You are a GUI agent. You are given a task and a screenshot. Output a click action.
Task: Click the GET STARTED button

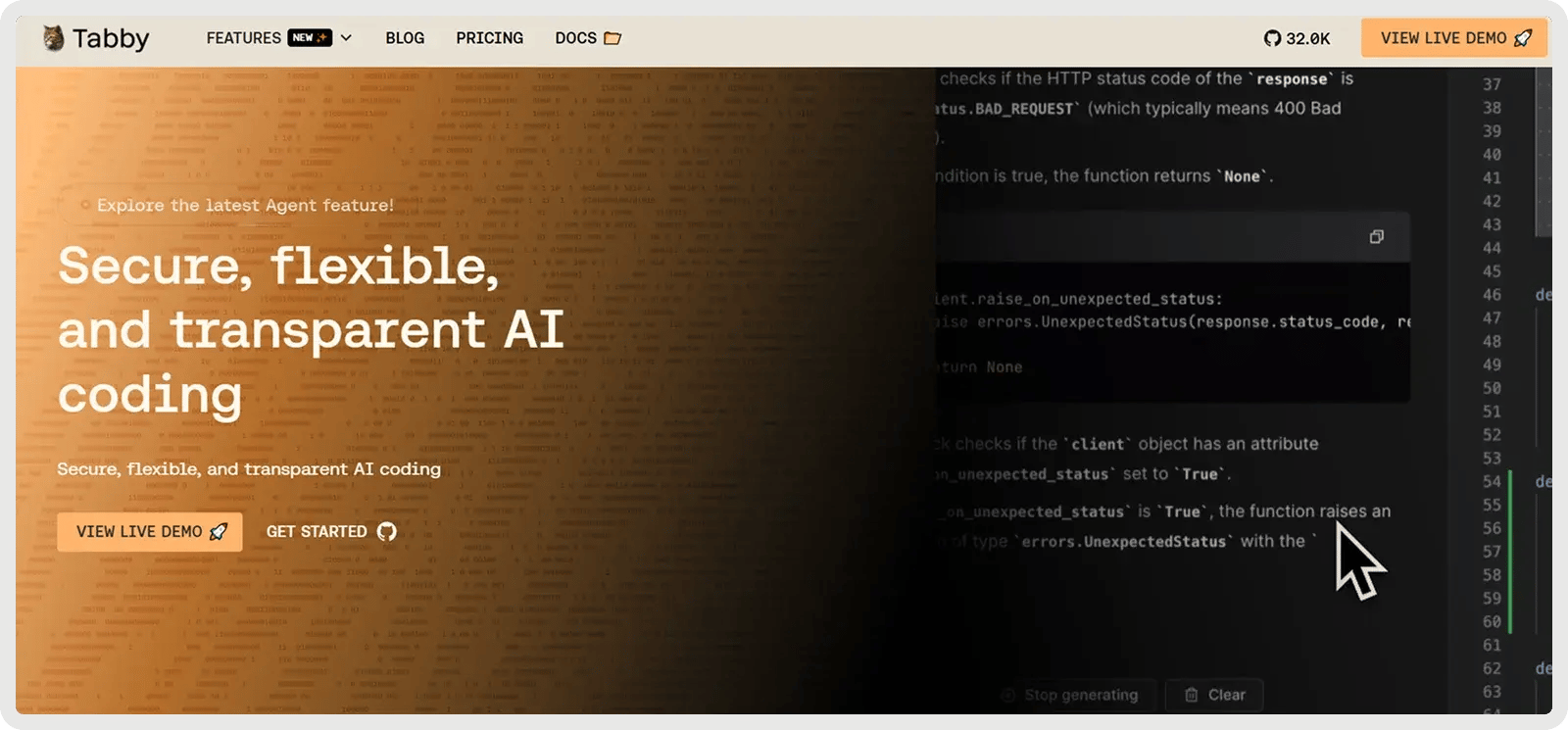(331, 531)
